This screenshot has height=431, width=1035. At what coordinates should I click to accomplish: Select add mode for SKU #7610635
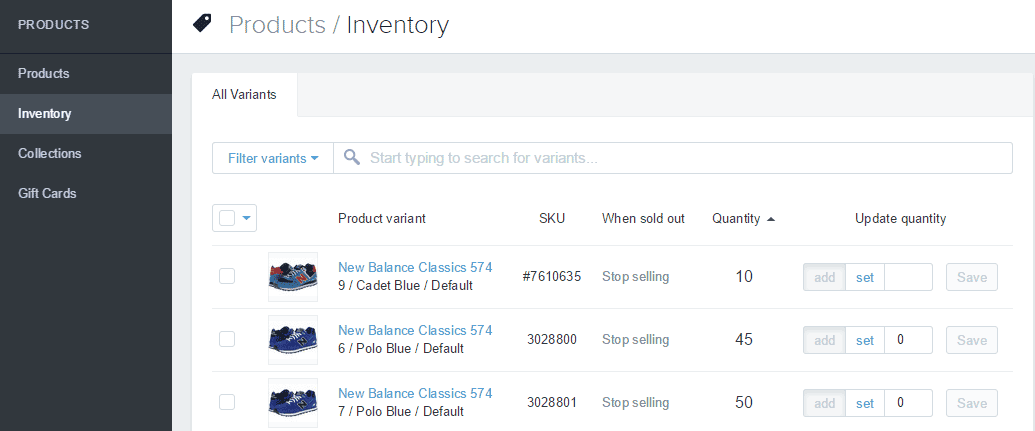tap(824, 277)
